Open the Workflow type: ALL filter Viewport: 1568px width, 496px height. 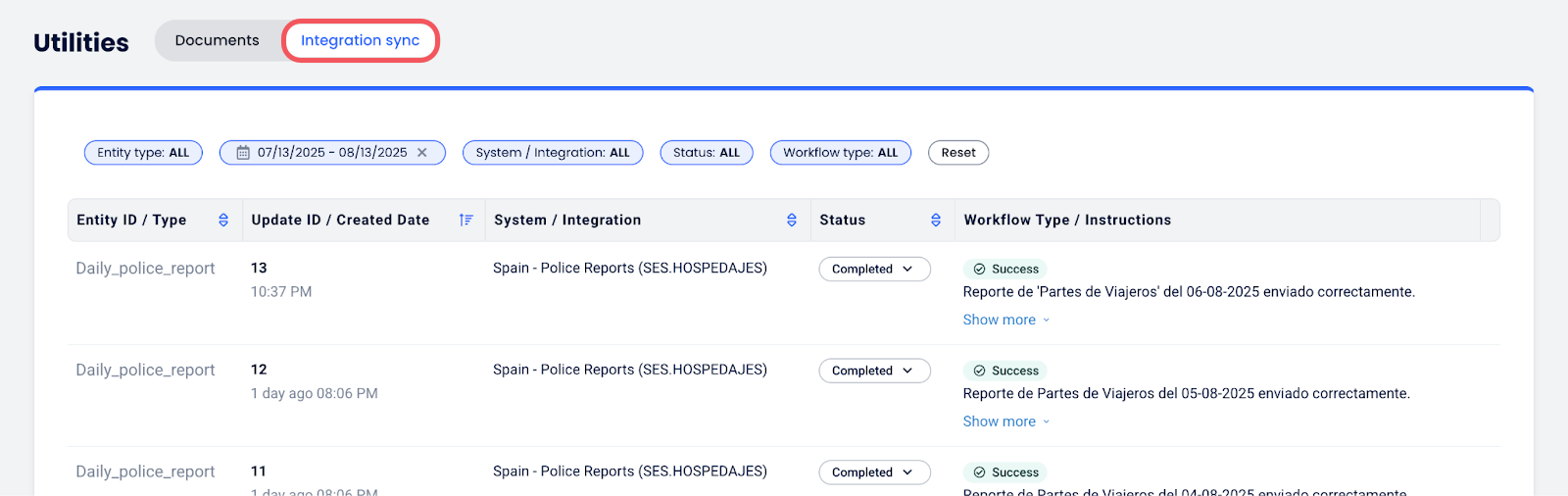pos(840,153)
